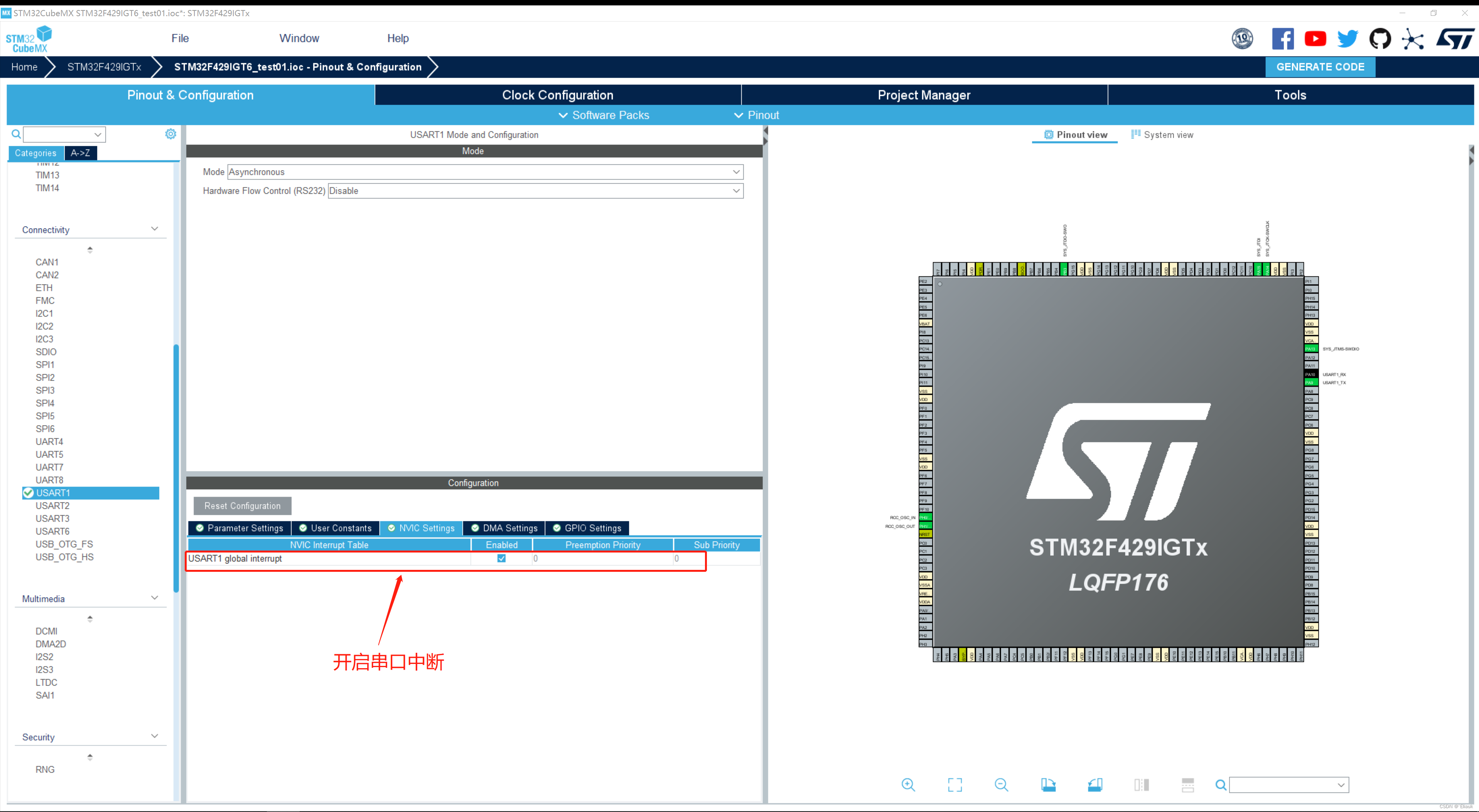
Task: Open the Parameter Settings tab
Action: tap(239, 528)
